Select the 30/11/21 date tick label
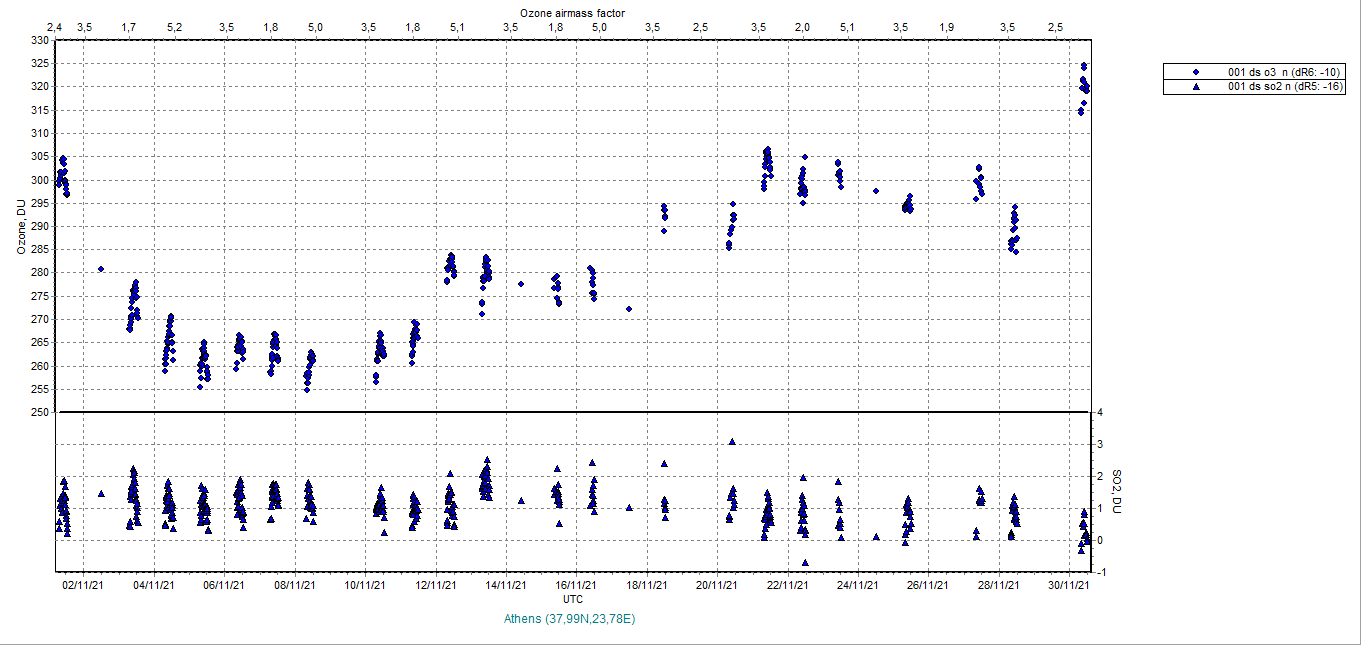The width and height of the screenshot is (1361, 645). click(x=1069, y=586)
